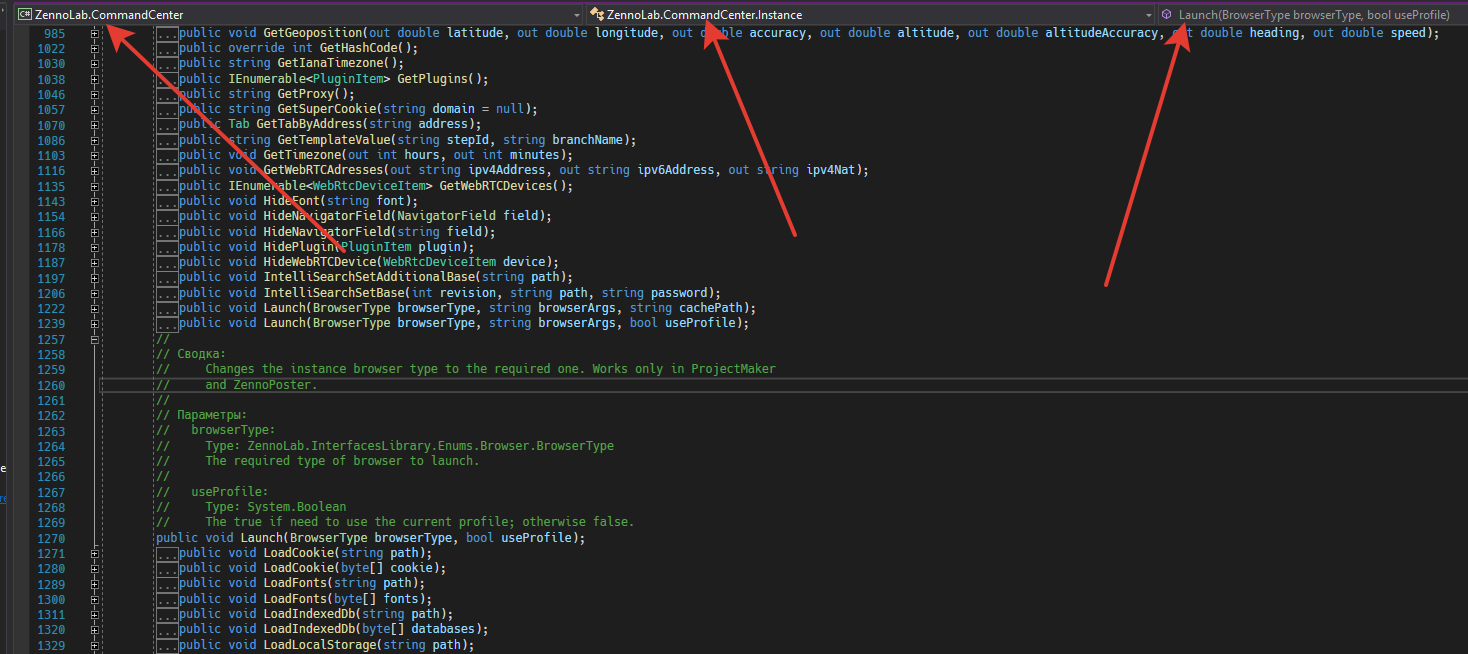Image resolution: width=1468 pixels, height=654 pixels.
Task: Click the 'Параметры:' comment line
Action: pos(212,415)
